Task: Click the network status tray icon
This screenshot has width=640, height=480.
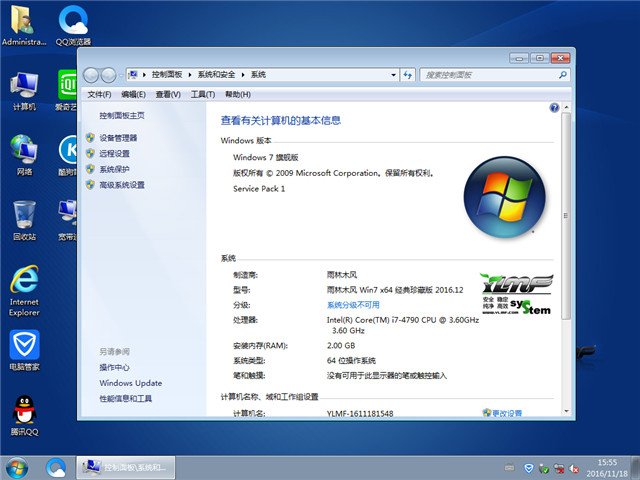Action: [x=559, y=468]
